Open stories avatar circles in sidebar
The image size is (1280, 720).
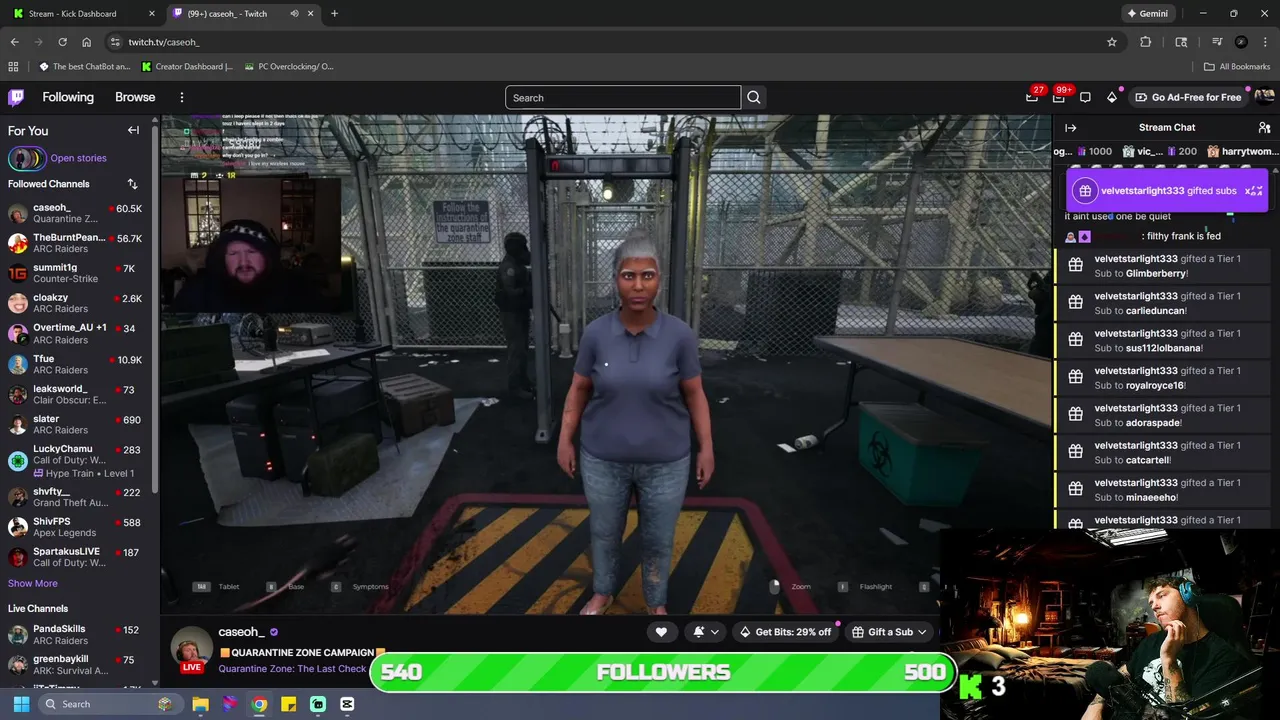27,158
